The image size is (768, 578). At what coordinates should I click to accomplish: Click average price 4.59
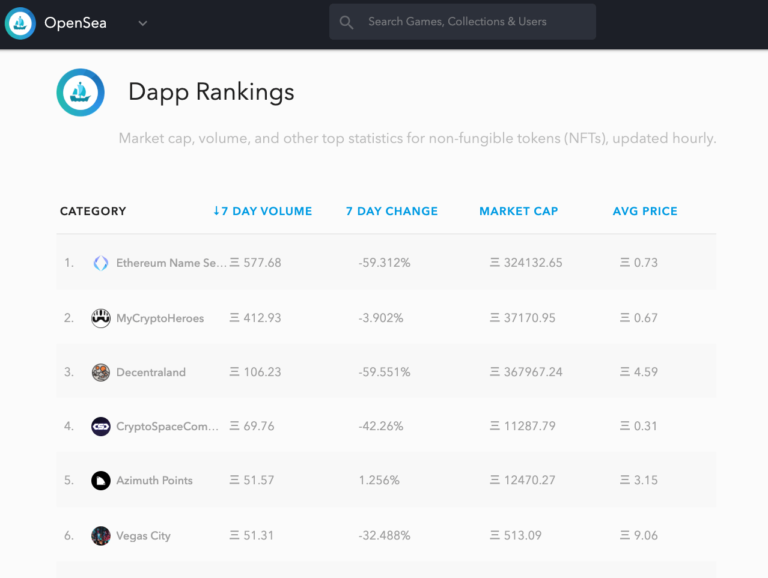point(639,372)
